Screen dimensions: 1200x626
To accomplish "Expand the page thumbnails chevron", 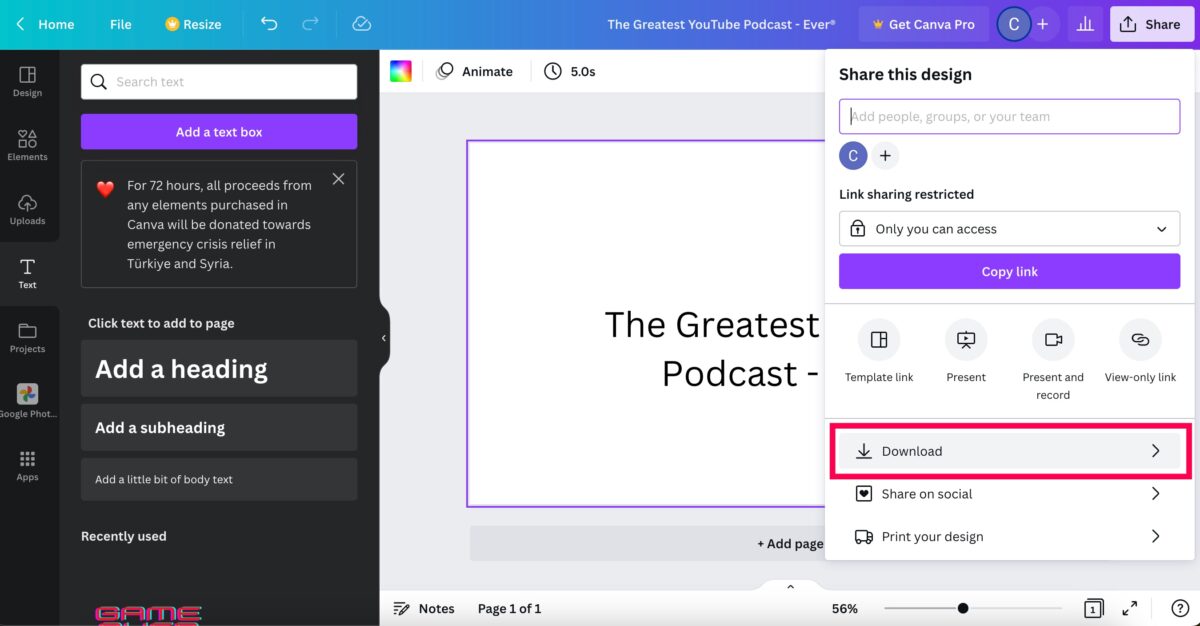I will coord(790,587).
